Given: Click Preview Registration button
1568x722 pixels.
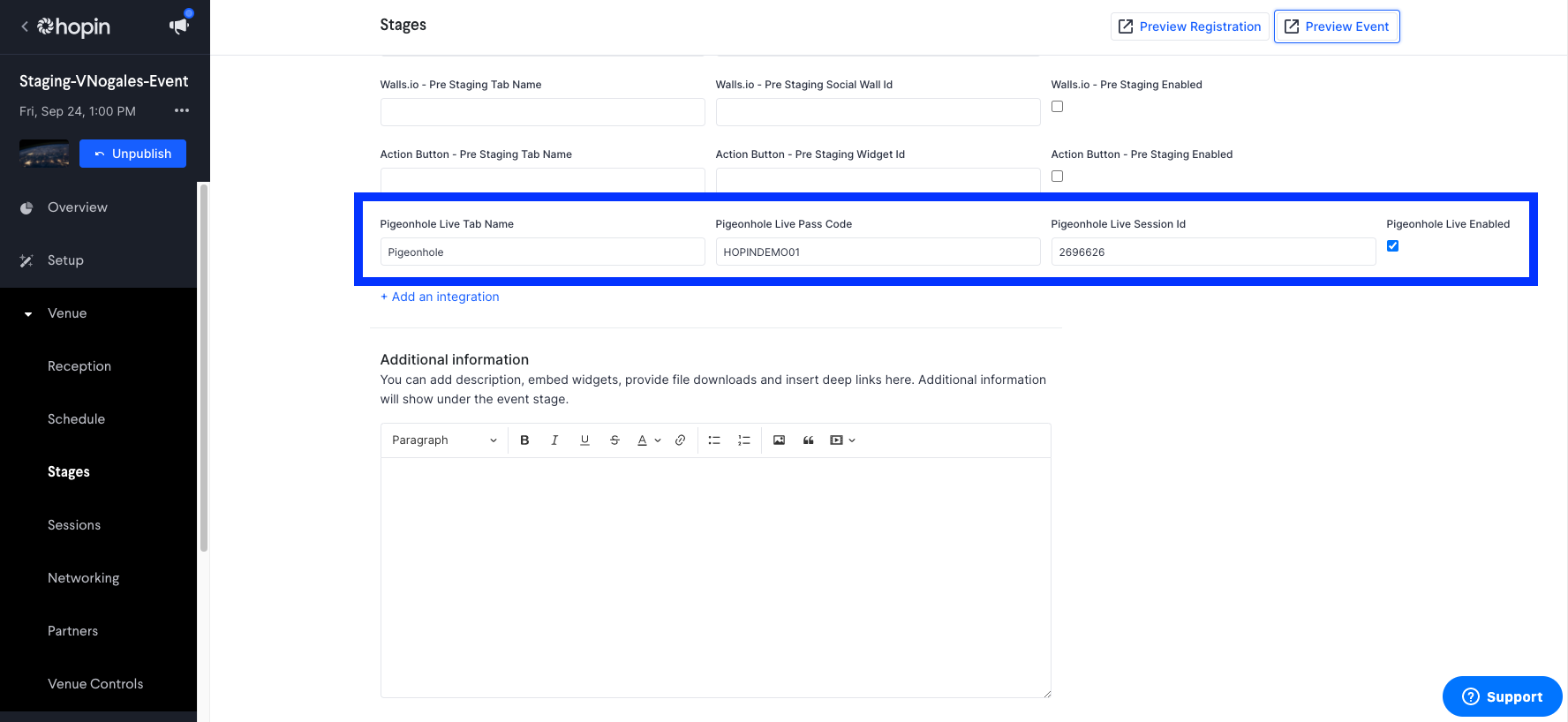Looking at the screenshot, I should click(1189, 26).
